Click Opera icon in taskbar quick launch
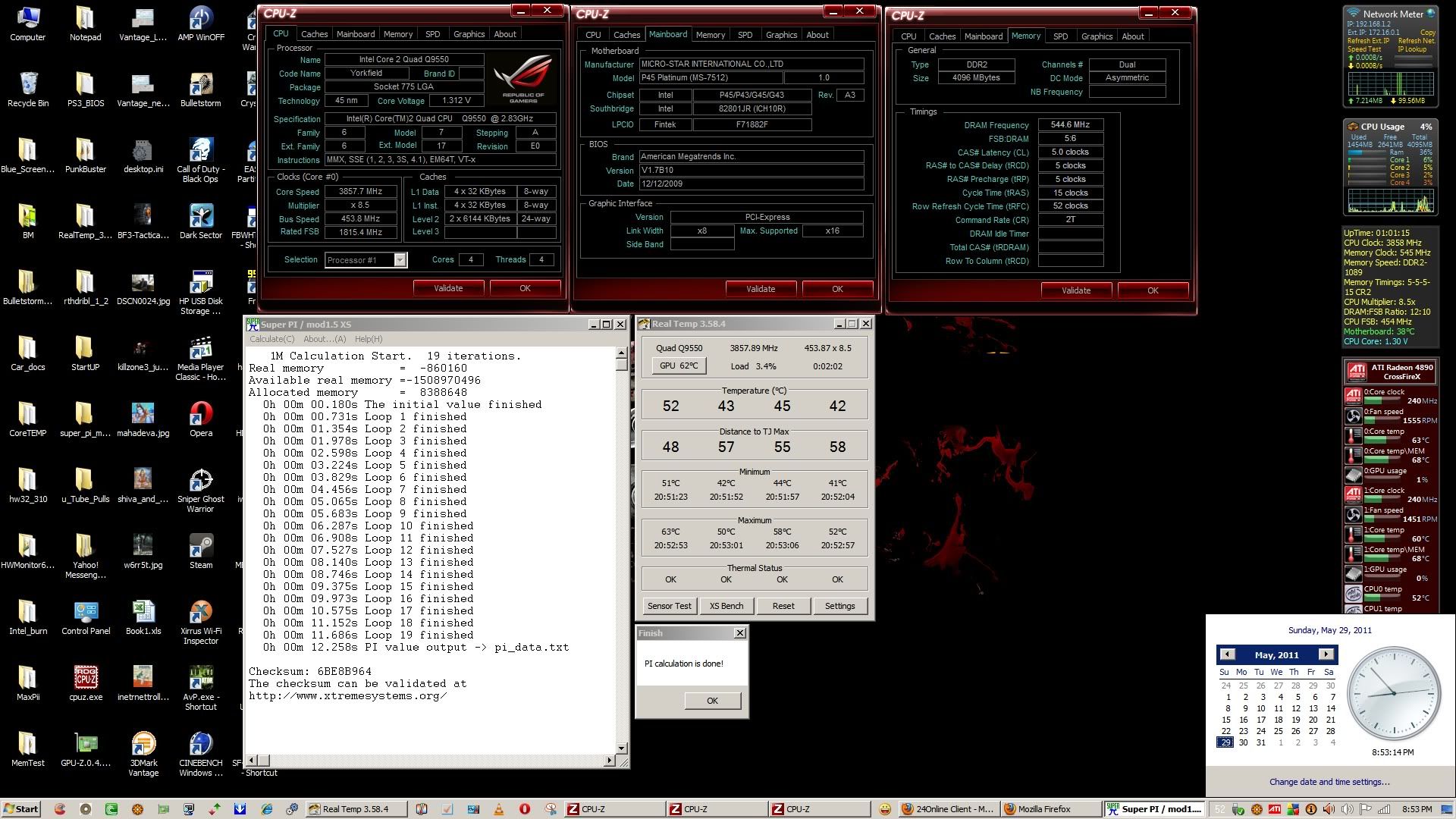The width and height of the screenshot is (1456, 819). coord(525,809)
